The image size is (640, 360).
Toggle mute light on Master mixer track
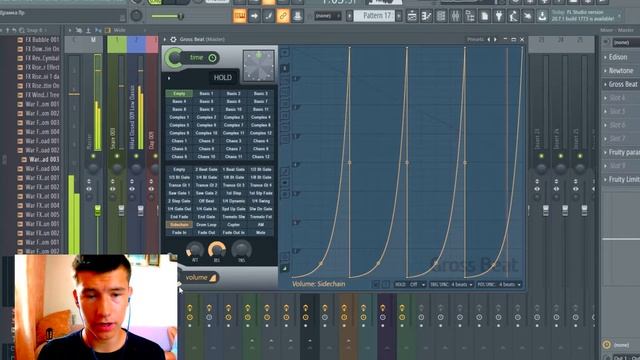93,156
